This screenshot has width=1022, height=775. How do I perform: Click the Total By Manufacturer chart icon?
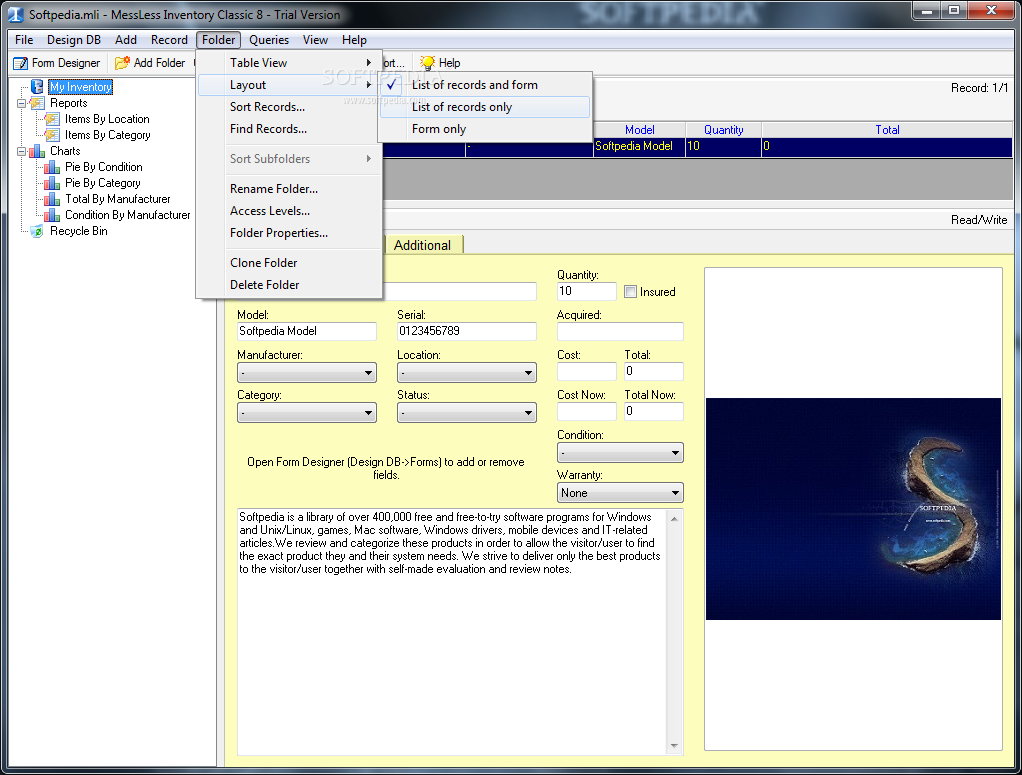52,199
